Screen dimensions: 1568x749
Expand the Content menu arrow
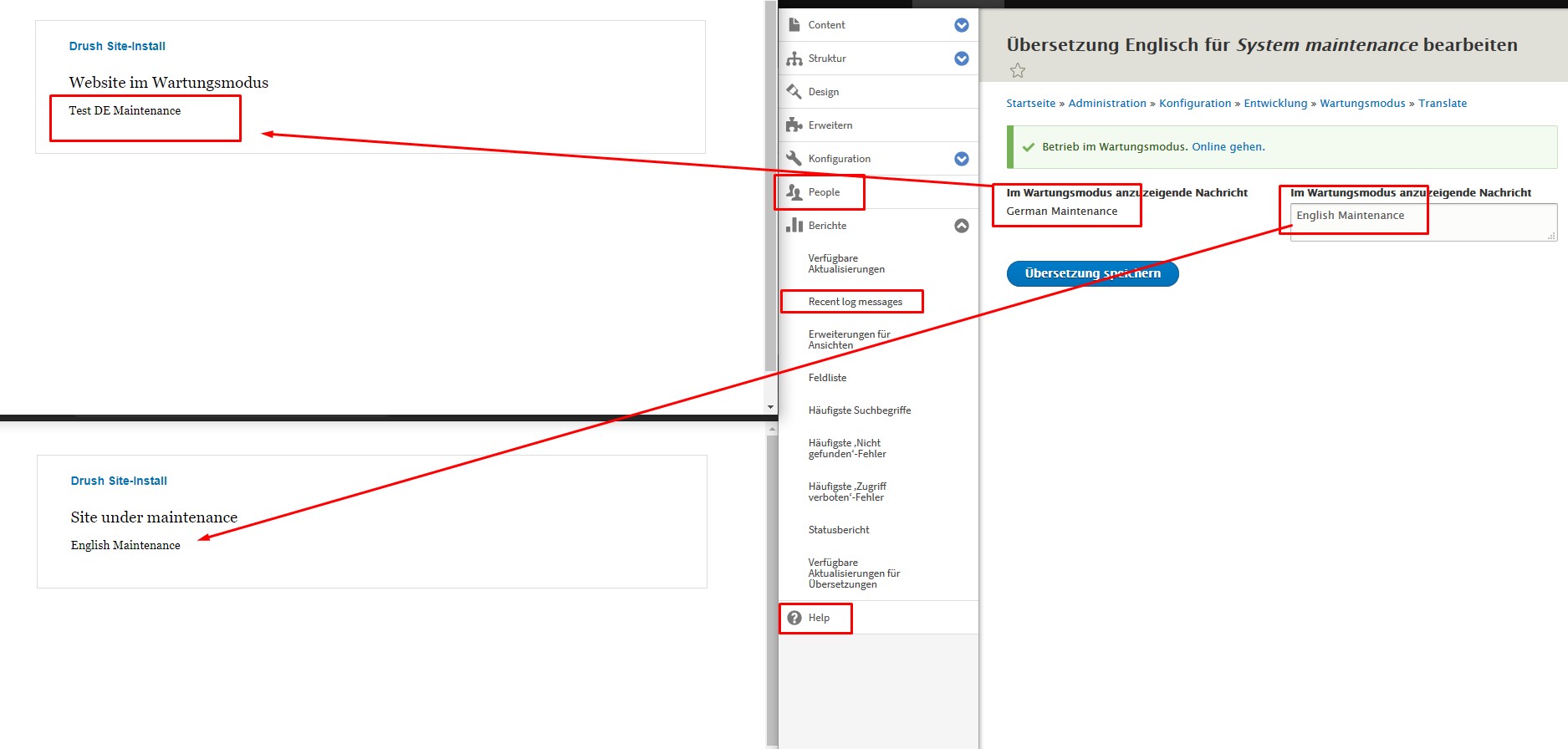tap(962, 25)
